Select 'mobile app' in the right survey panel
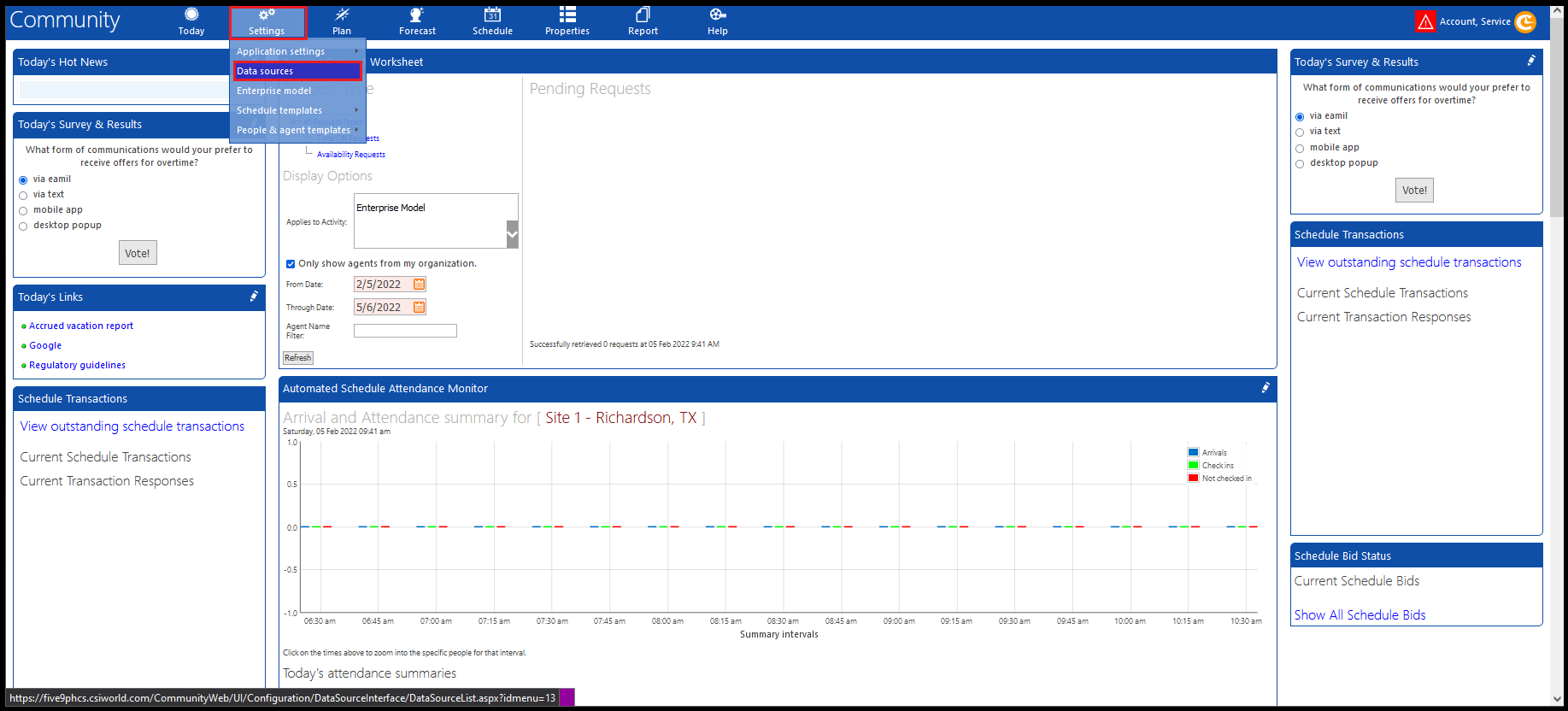The image size is (1568, 711). [1300, 149]
